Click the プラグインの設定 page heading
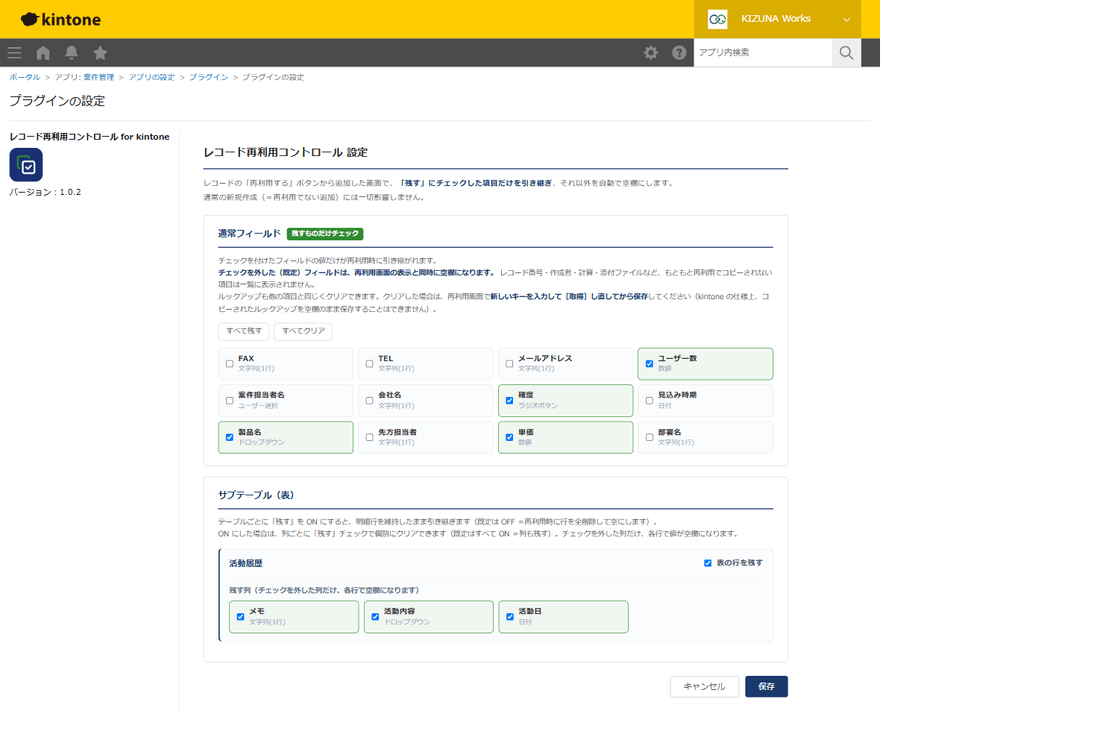This screenshot has height=732, width=1100. (x=57, y=101)
